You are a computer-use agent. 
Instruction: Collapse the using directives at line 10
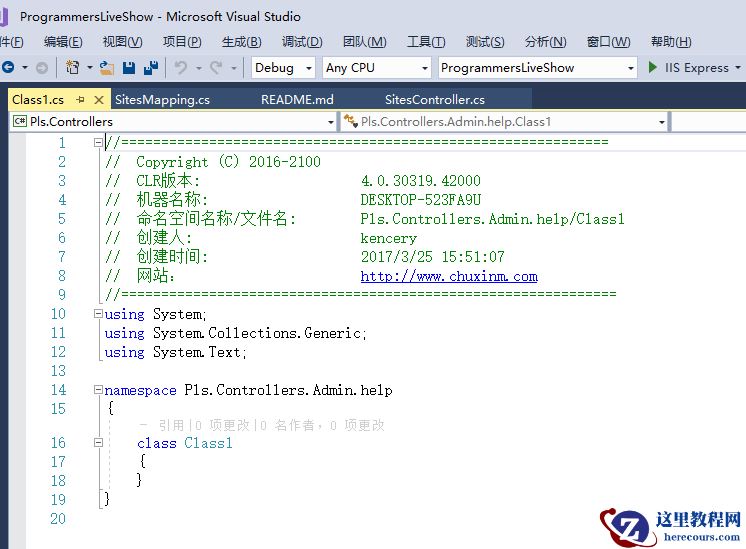(98, 314)
